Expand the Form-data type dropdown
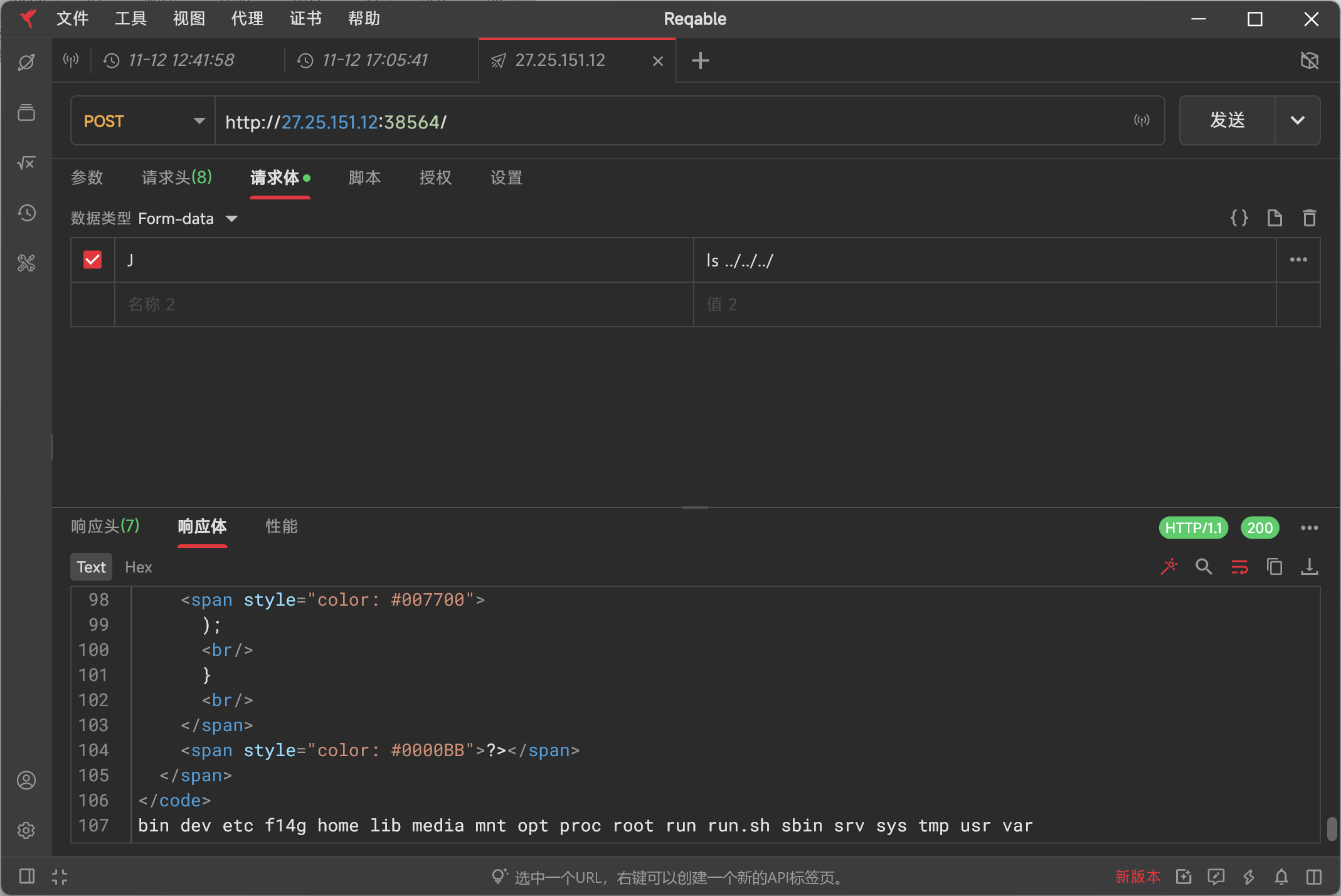This screenshot has height=896, width=1341. pos(231,219)
